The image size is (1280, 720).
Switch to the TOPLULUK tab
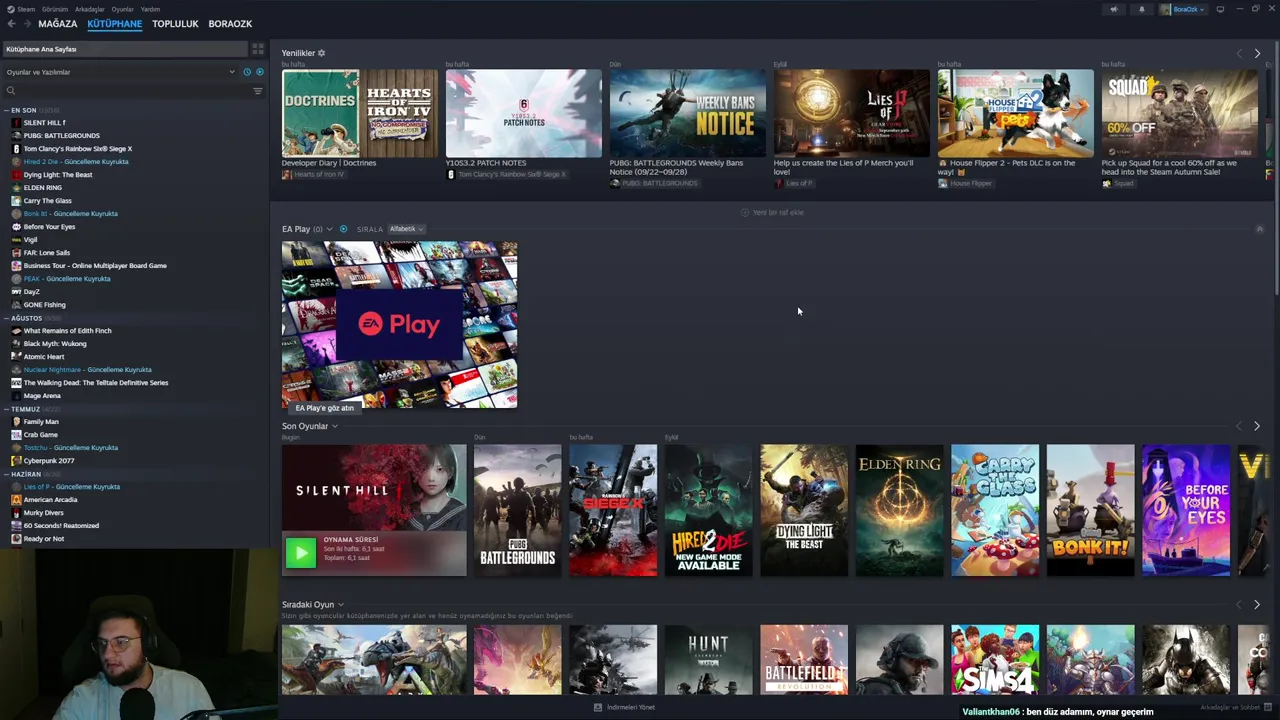click(x=175, y=23)
